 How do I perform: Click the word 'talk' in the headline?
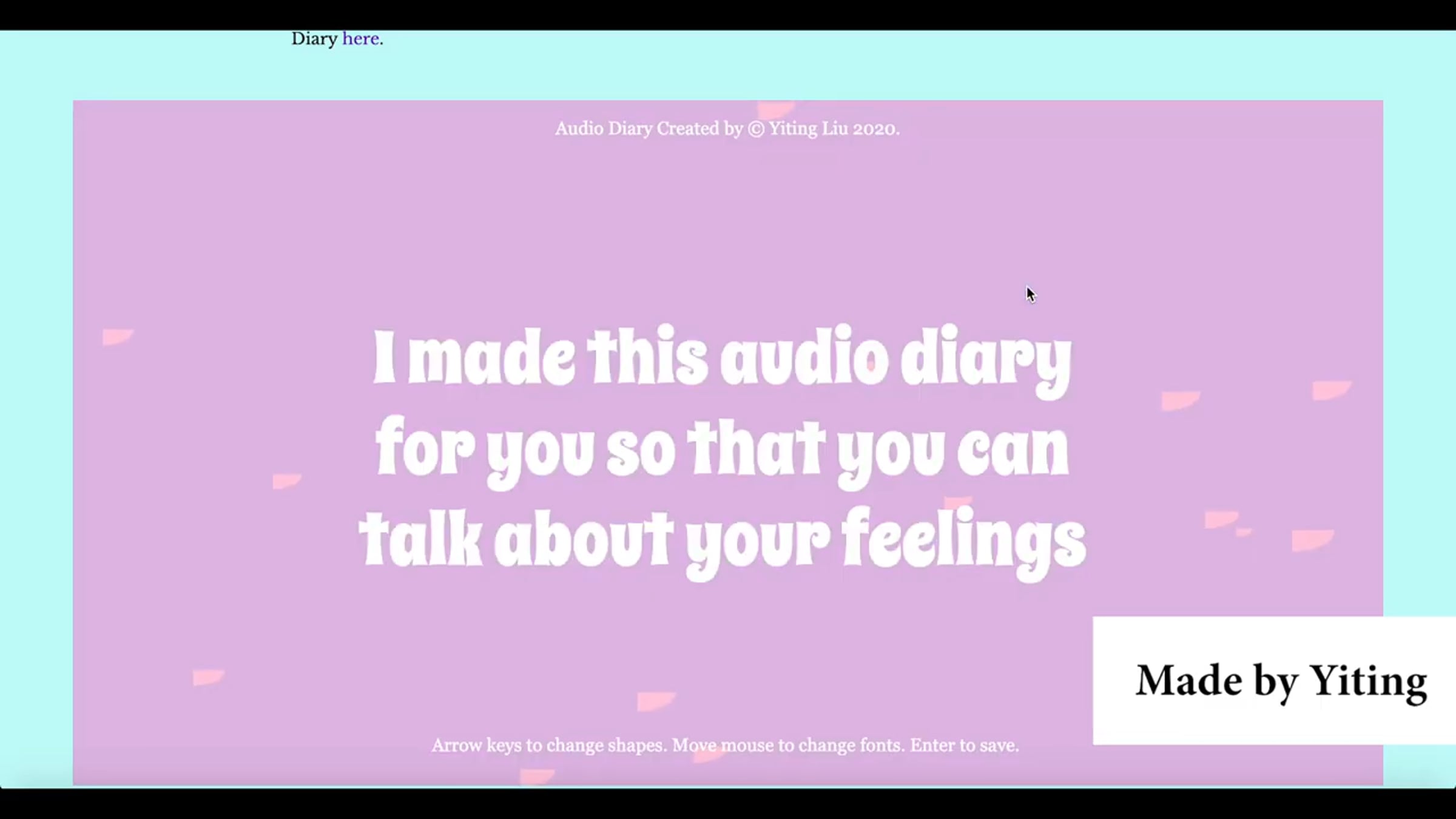pyautogui.click(x=421, y=540)
